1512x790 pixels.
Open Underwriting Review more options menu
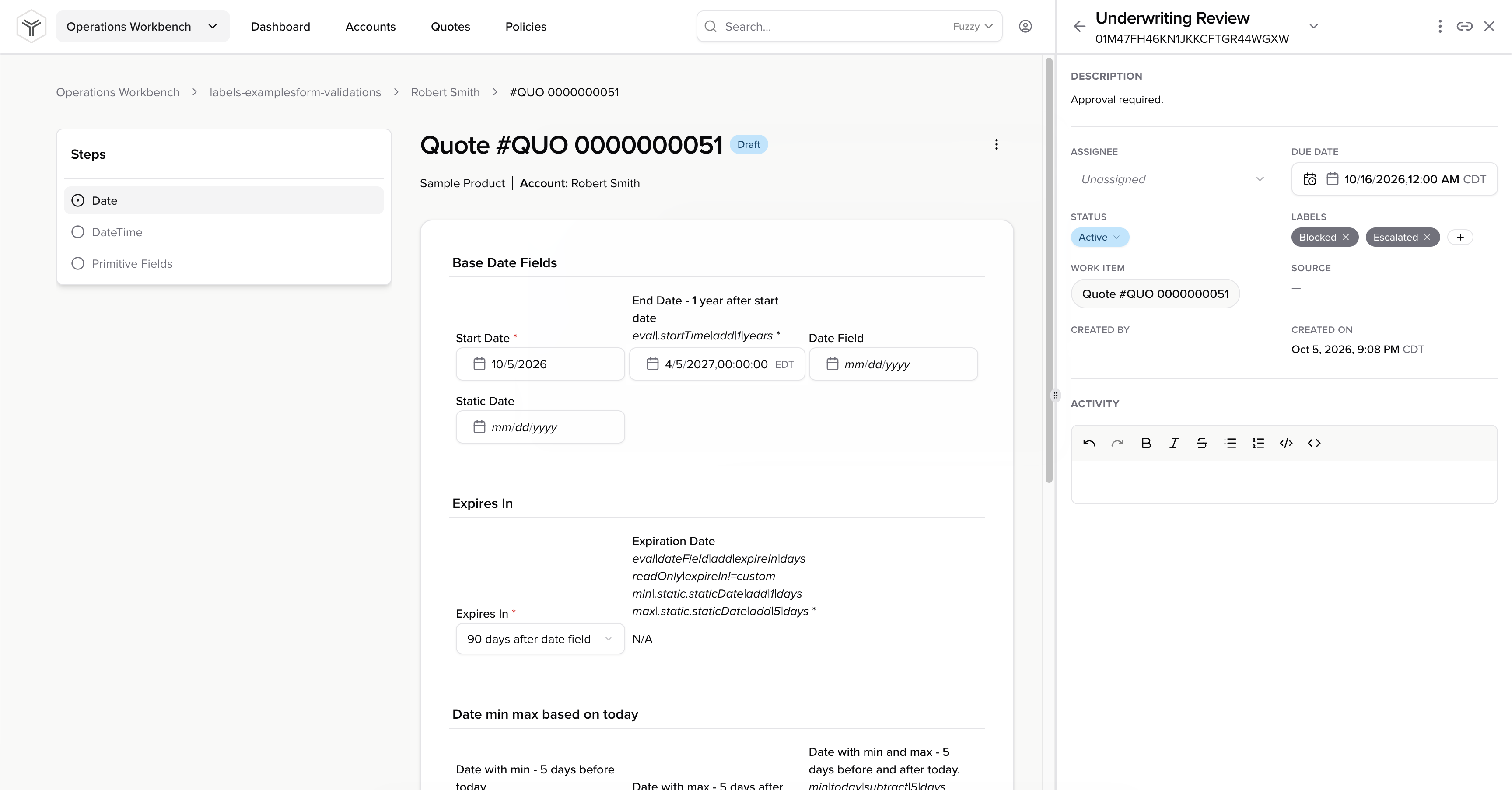pyautogui.click(x=1440, y=26)
